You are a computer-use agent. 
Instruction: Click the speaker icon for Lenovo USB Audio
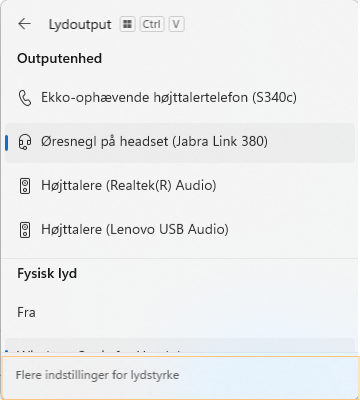tap(25, 230)
